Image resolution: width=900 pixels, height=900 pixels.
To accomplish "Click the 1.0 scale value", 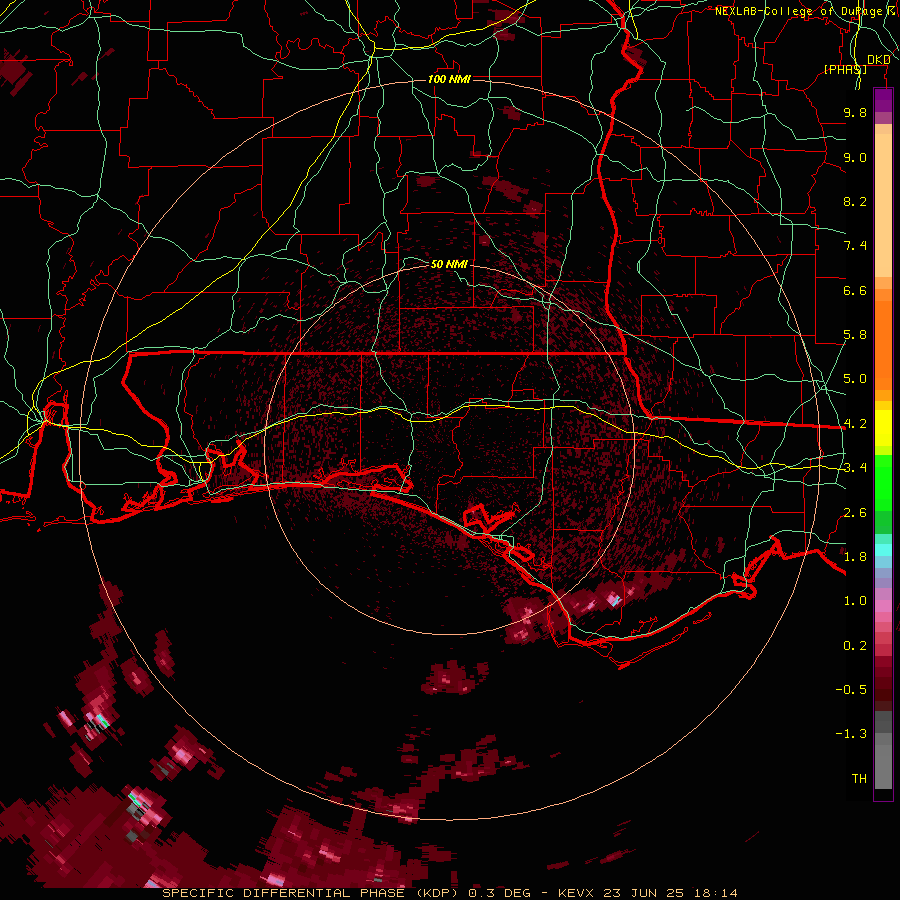I will (855, 601).
